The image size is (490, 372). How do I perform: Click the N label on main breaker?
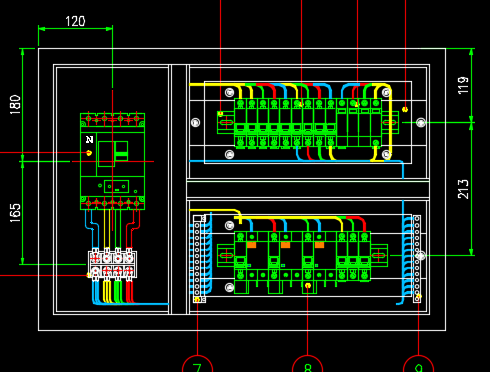pyautogui.click(x=89, y=140)
